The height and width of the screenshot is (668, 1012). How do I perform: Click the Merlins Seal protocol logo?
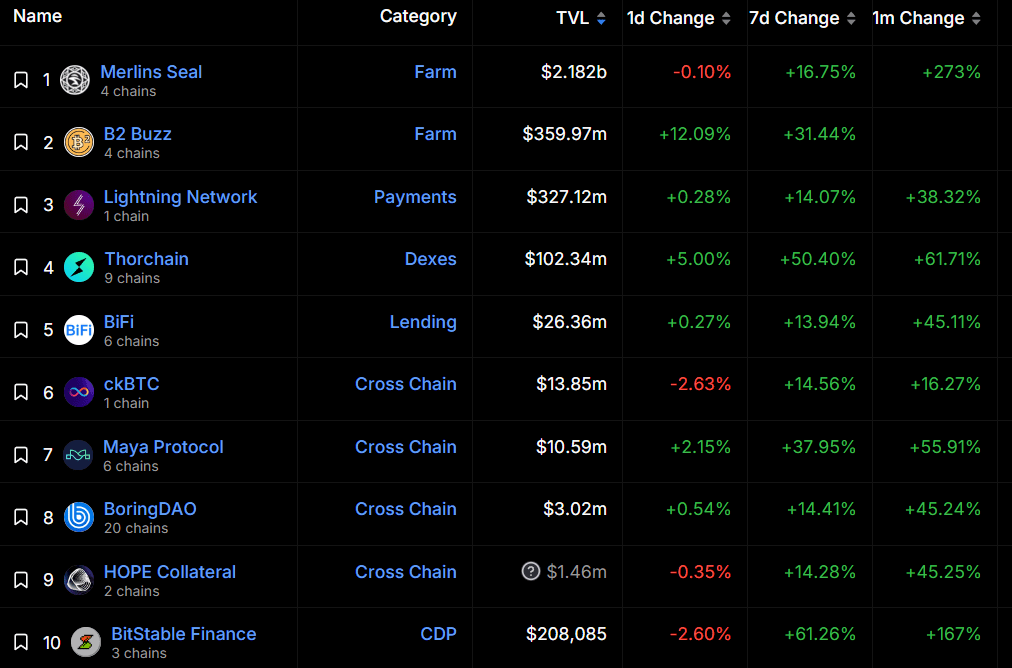pos(75,80)
